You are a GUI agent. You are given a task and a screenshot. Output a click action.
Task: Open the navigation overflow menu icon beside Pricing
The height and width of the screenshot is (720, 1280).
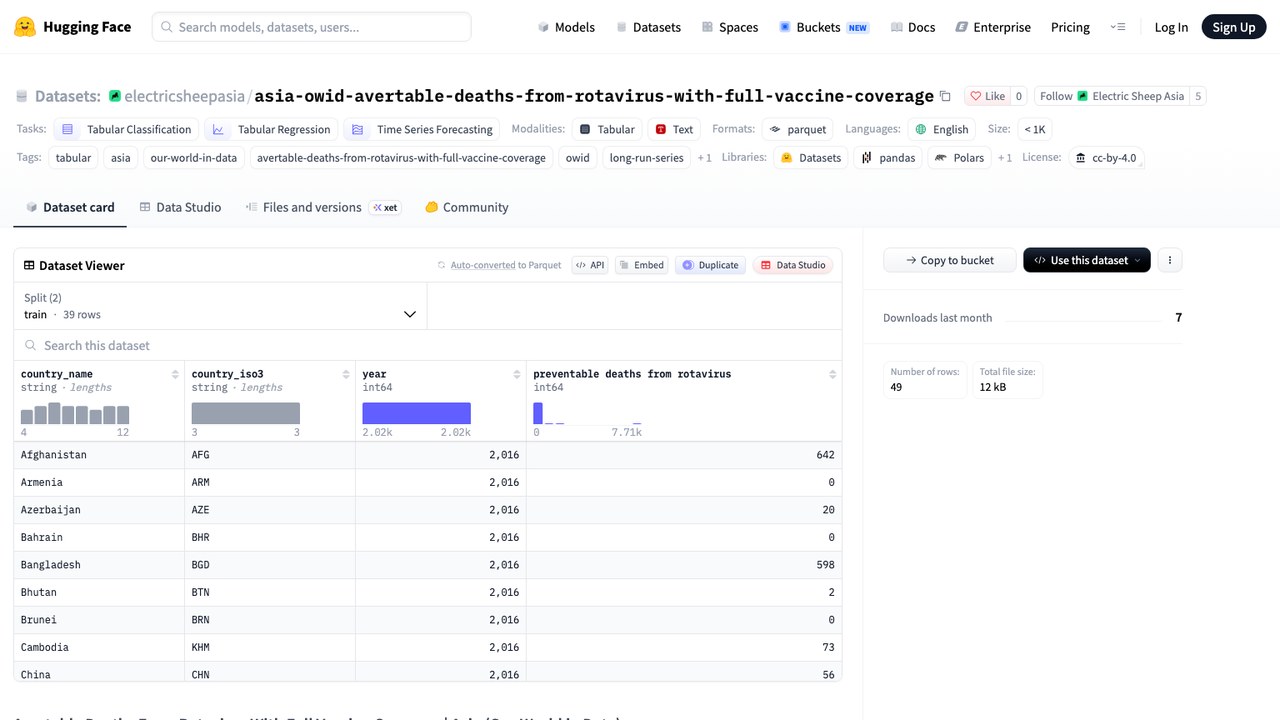[1118, 27]
